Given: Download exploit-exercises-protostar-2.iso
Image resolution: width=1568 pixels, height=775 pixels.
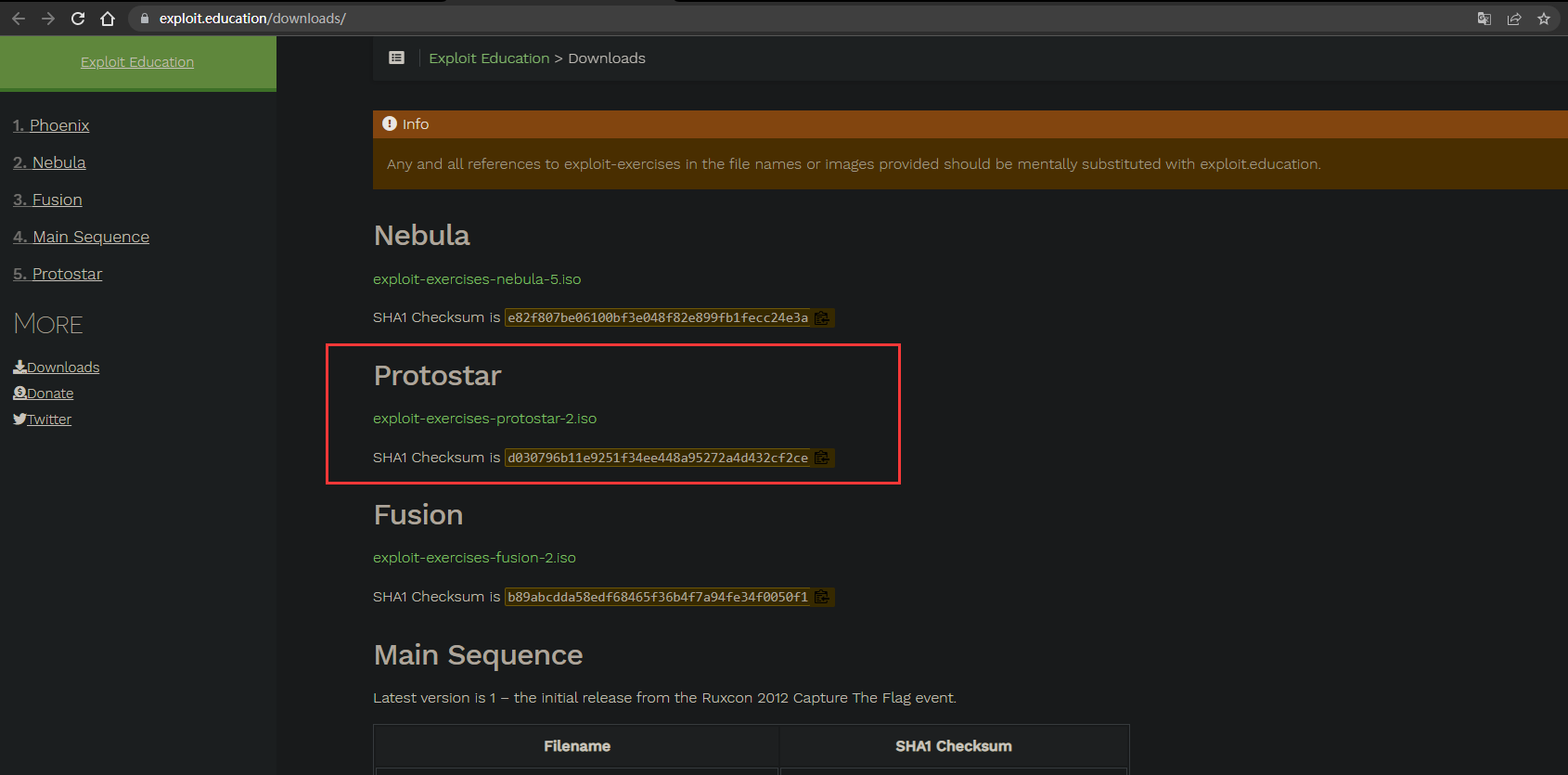Looking at the screenshot, I should [484, 419].
